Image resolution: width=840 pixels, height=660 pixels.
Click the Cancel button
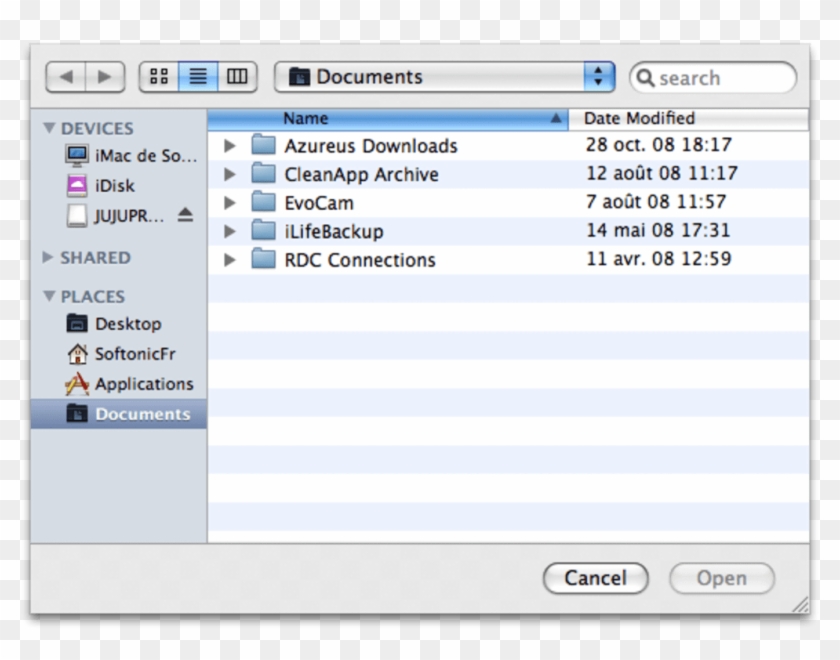tap(596, 578)
